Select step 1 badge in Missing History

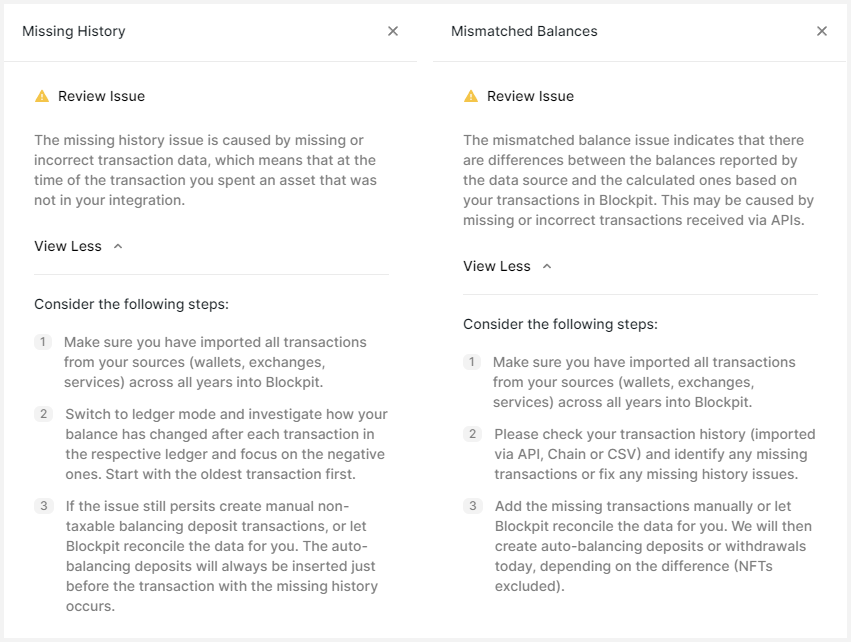[43, 342]
